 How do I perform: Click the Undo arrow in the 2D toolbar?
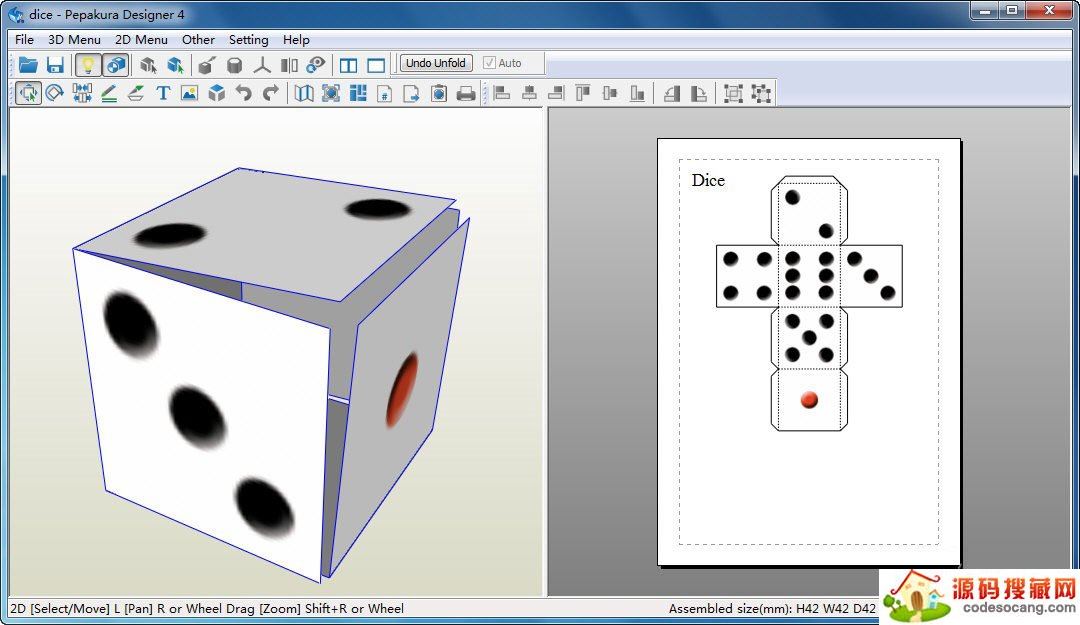click(x=242, y=92)
